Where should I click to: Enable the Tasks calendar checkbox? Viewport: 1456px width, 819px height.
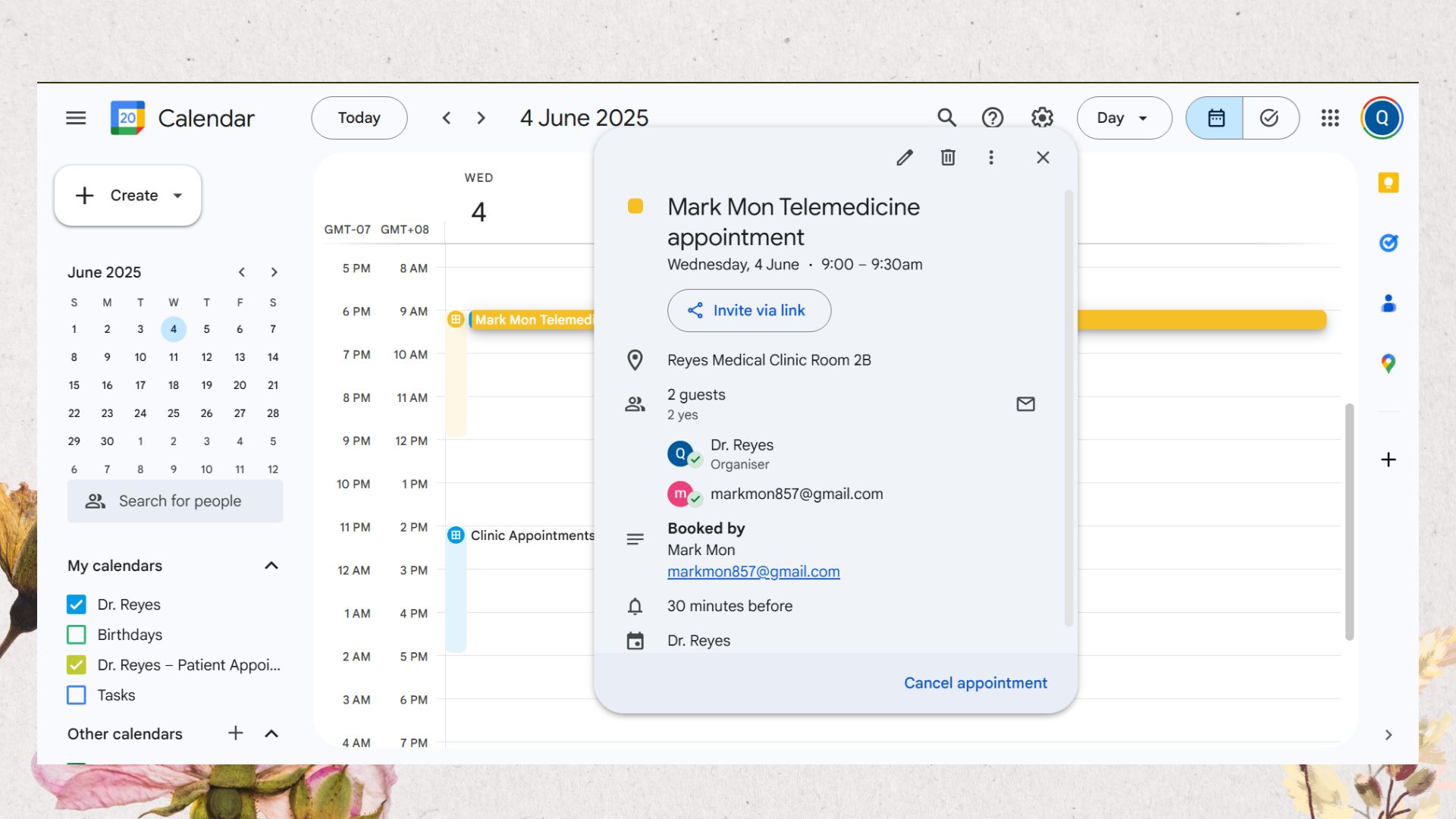pos(77,695)
